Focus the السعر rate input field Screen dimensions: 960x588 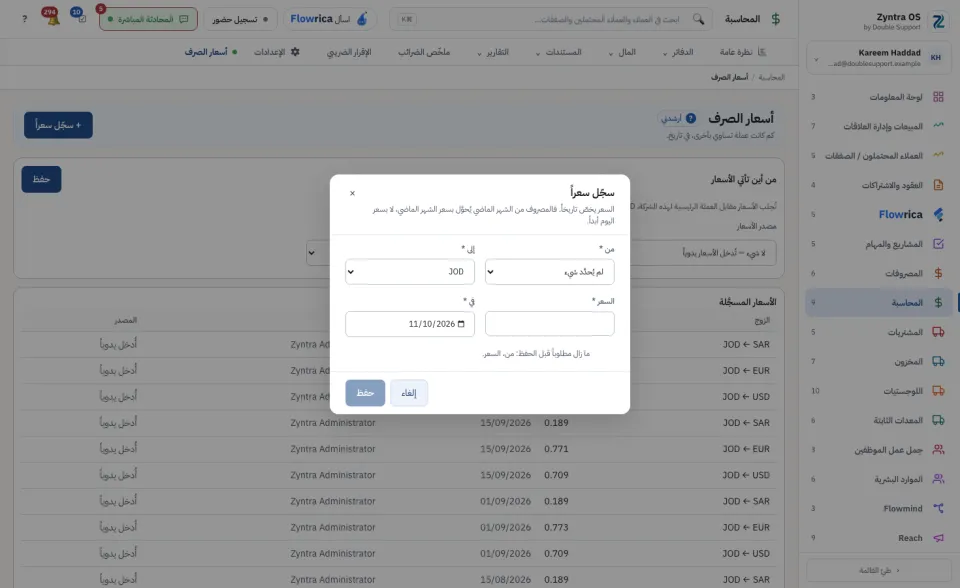(549, 324)
